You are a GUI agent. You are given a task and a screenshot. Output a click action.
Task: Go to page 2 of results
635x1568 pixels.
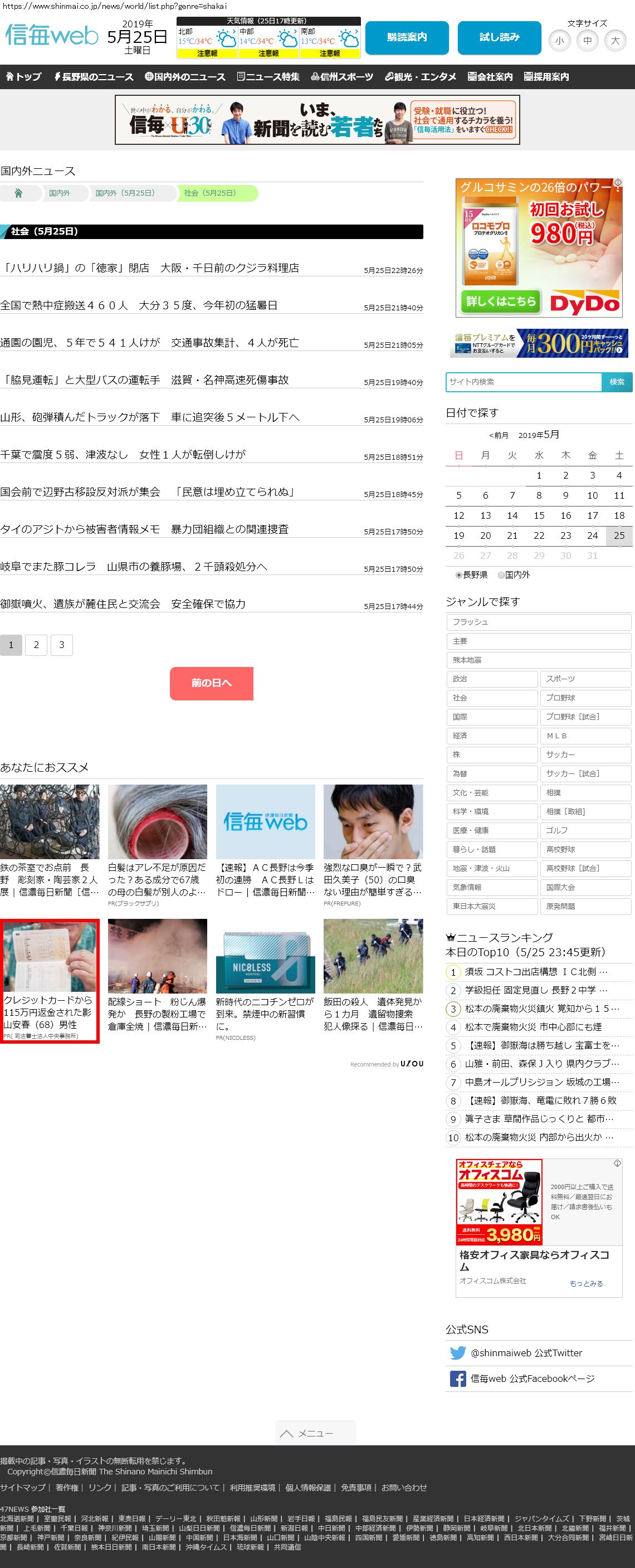click(37, 645)
